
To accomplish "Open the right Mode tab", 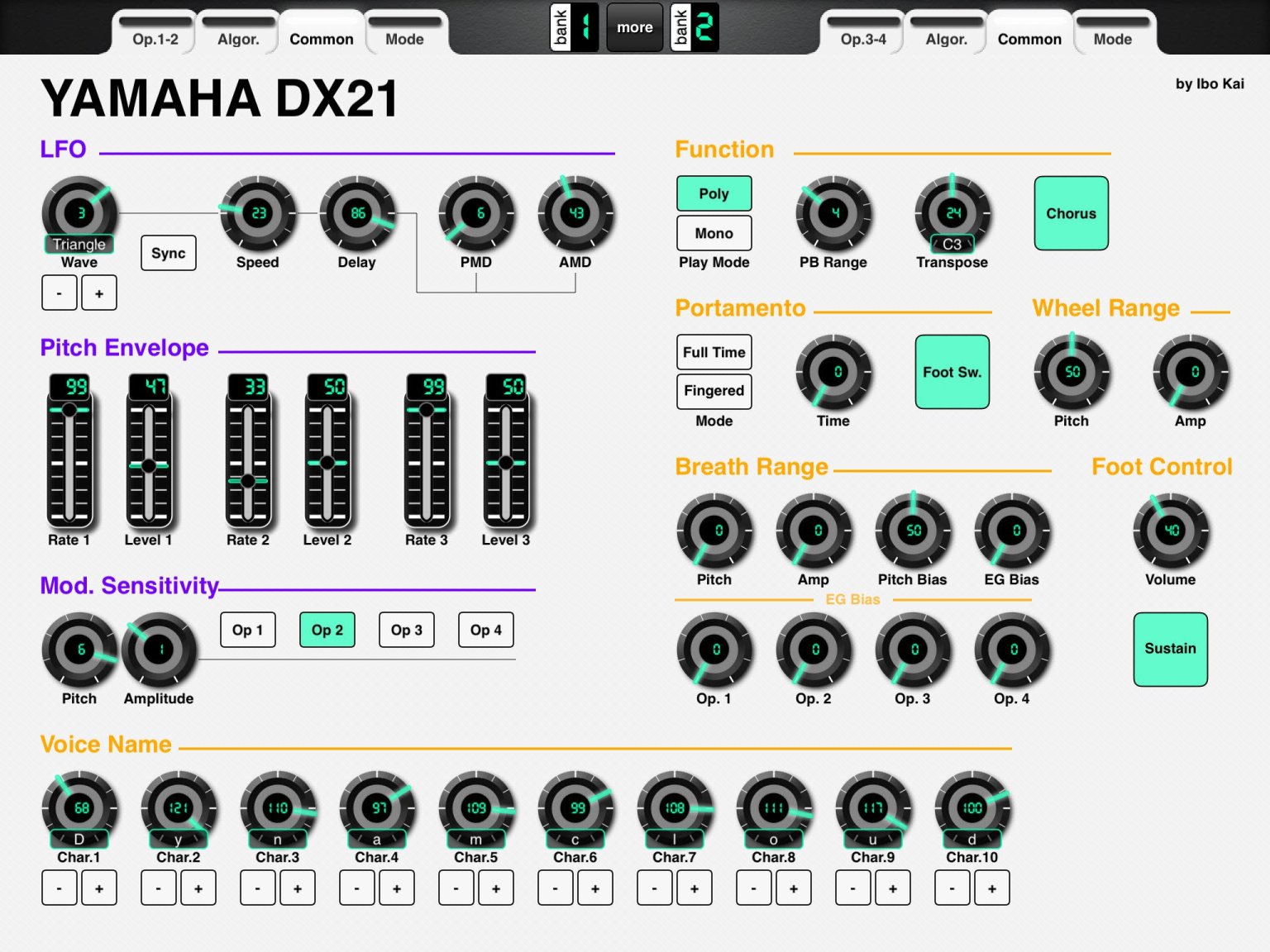I will (1113, 34).
